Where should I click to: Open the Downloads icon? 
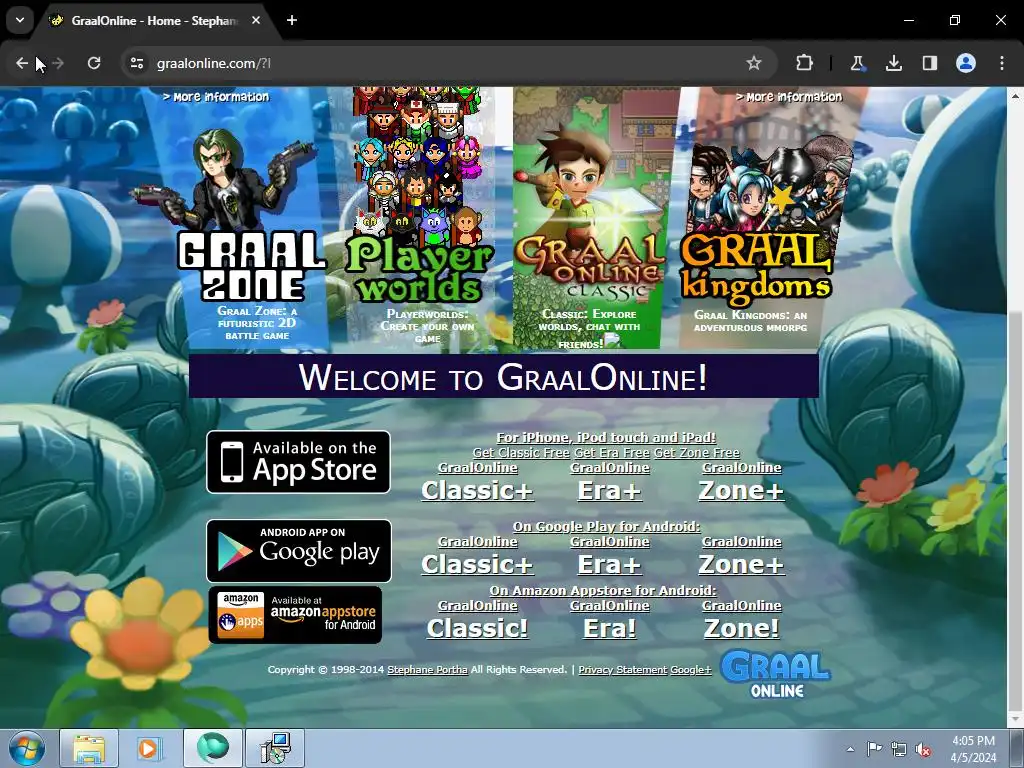893,63
